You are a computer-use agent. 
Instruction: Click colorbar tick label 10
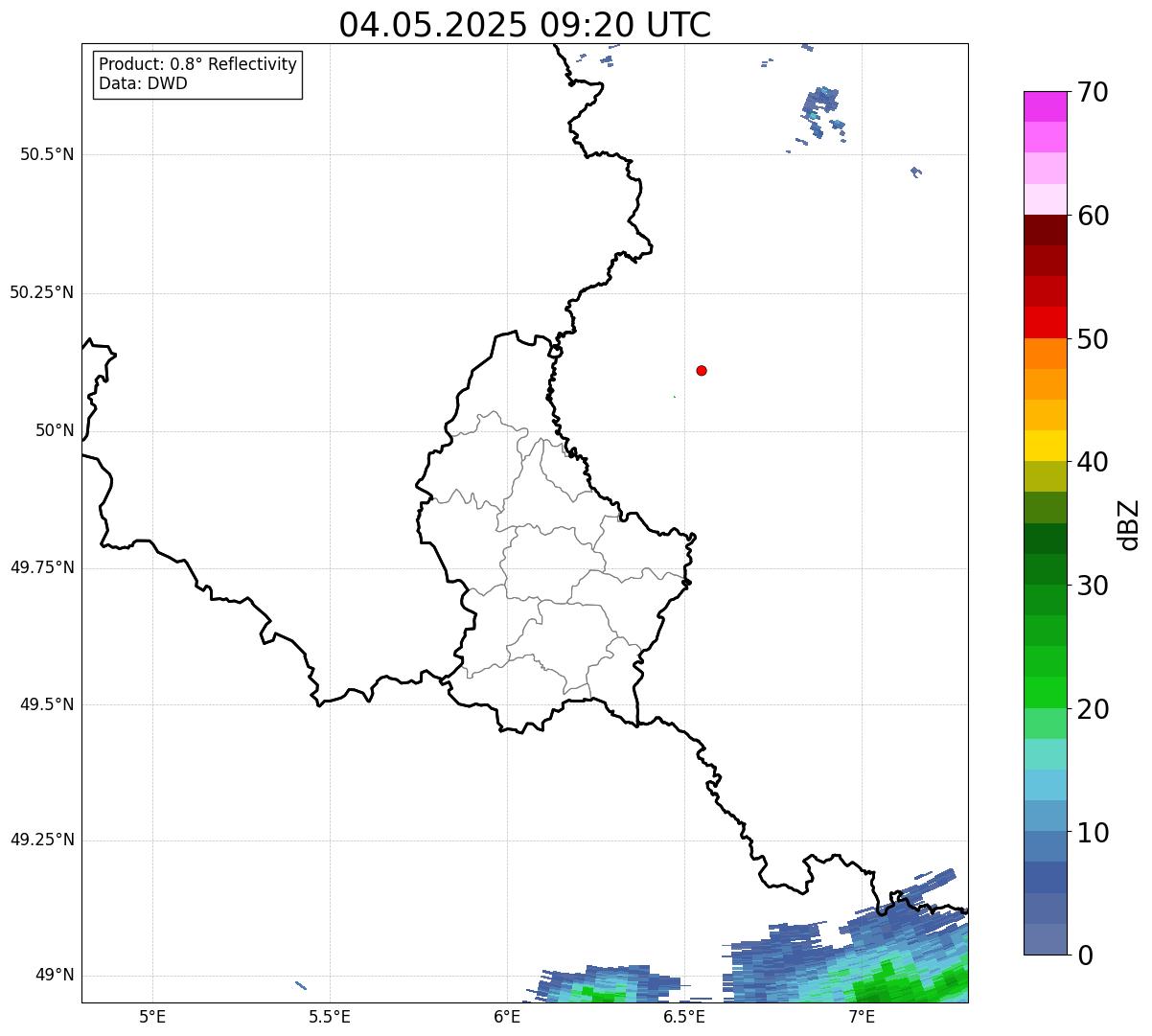tap(1093, 833)
